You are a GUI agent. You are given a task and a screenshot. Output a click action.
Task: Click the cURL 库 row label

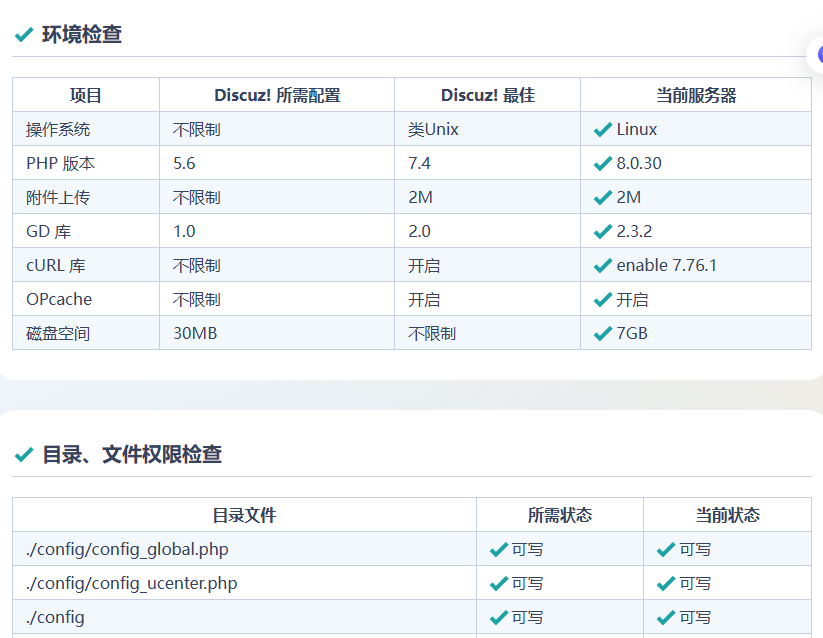coord(56,265)
